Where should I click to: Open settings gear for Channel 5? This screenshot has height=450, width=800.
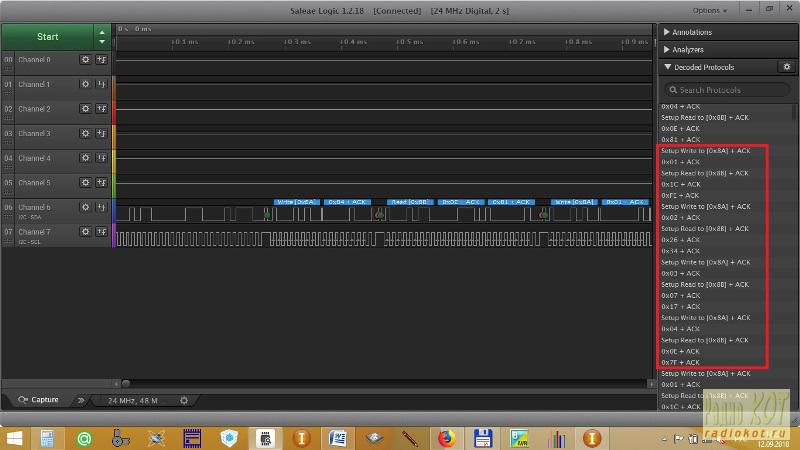(85, 183)
